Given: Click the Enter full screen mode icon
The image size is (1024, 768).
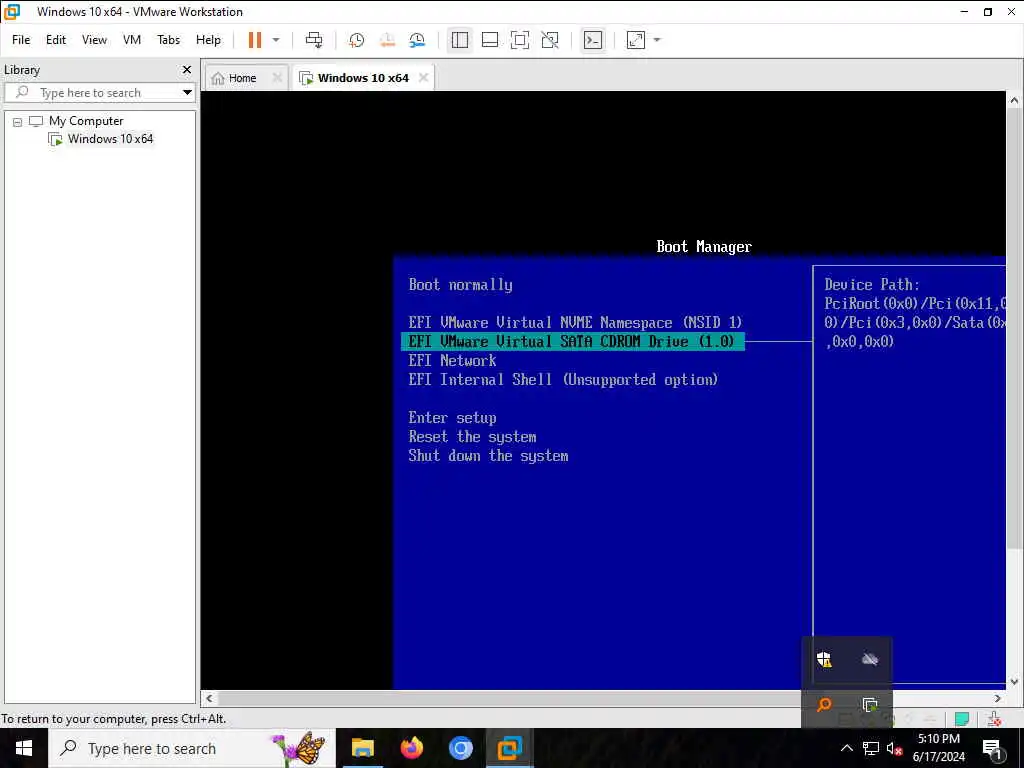Looking at the screenshot, I should (x=520, y=40).
